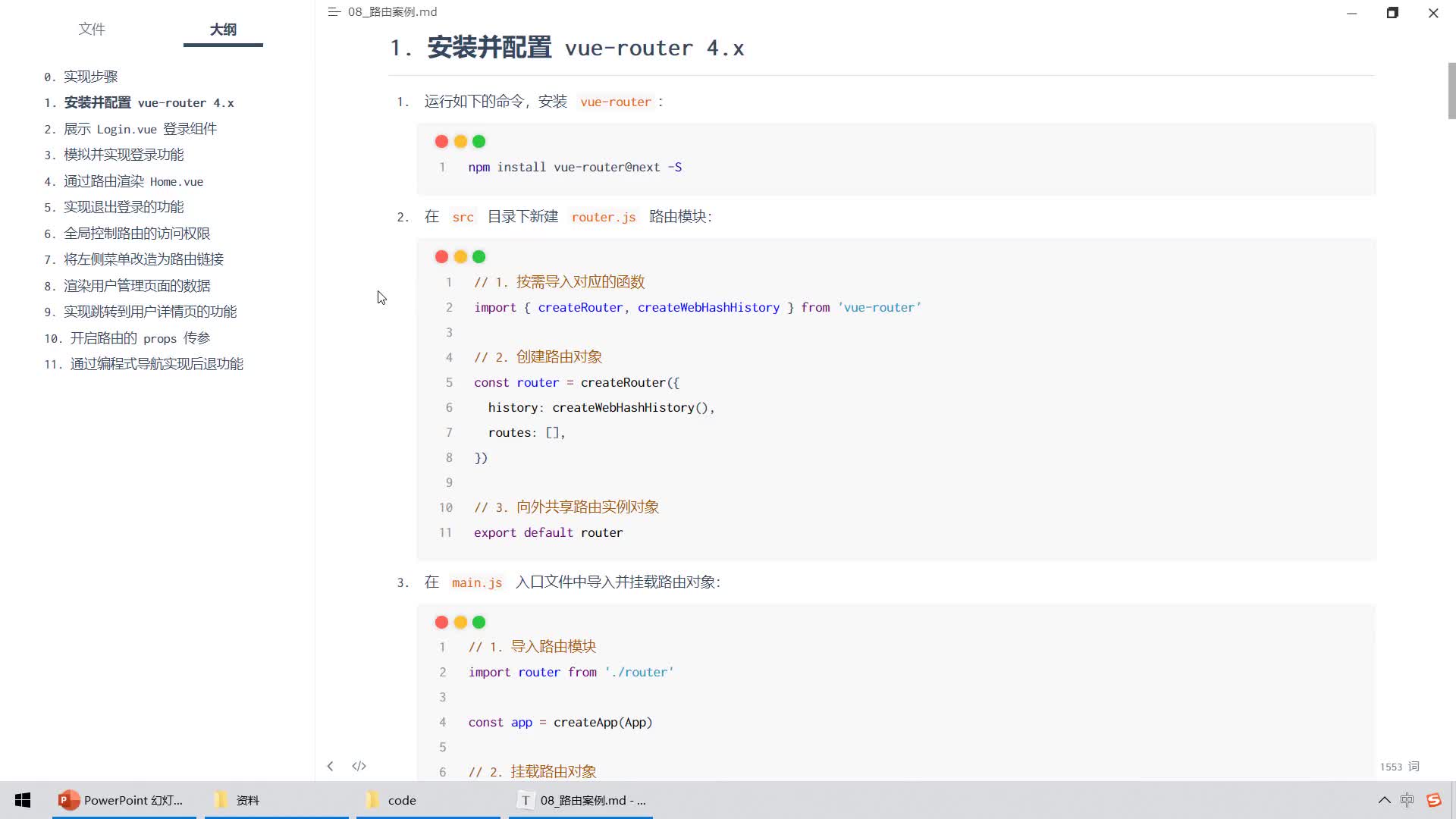Open the Sogou input method tray icon

click(x=1433, y=800)
